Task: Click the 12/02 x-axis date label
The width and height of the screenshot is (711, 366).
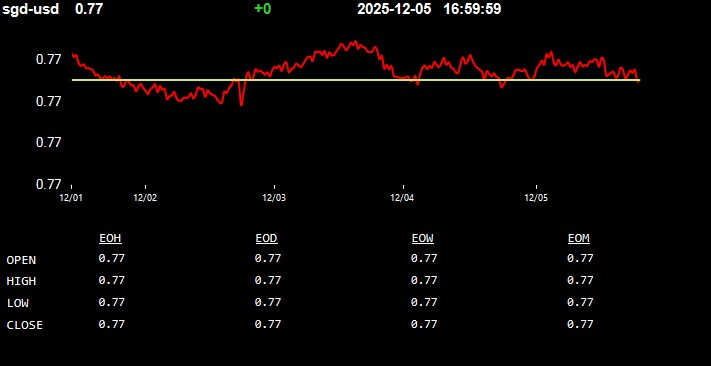Action: (145, 198)
